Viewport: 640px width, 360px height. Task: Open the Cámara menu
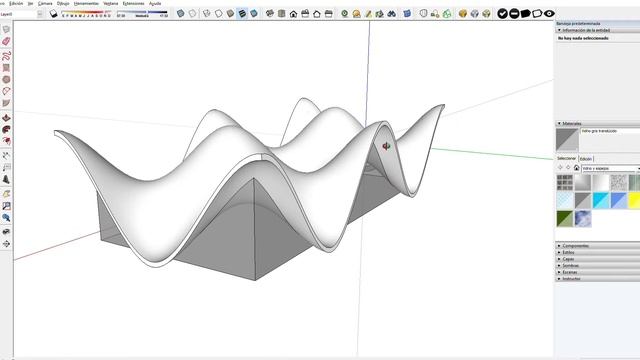pyautogui.click(x=45, y=3)
